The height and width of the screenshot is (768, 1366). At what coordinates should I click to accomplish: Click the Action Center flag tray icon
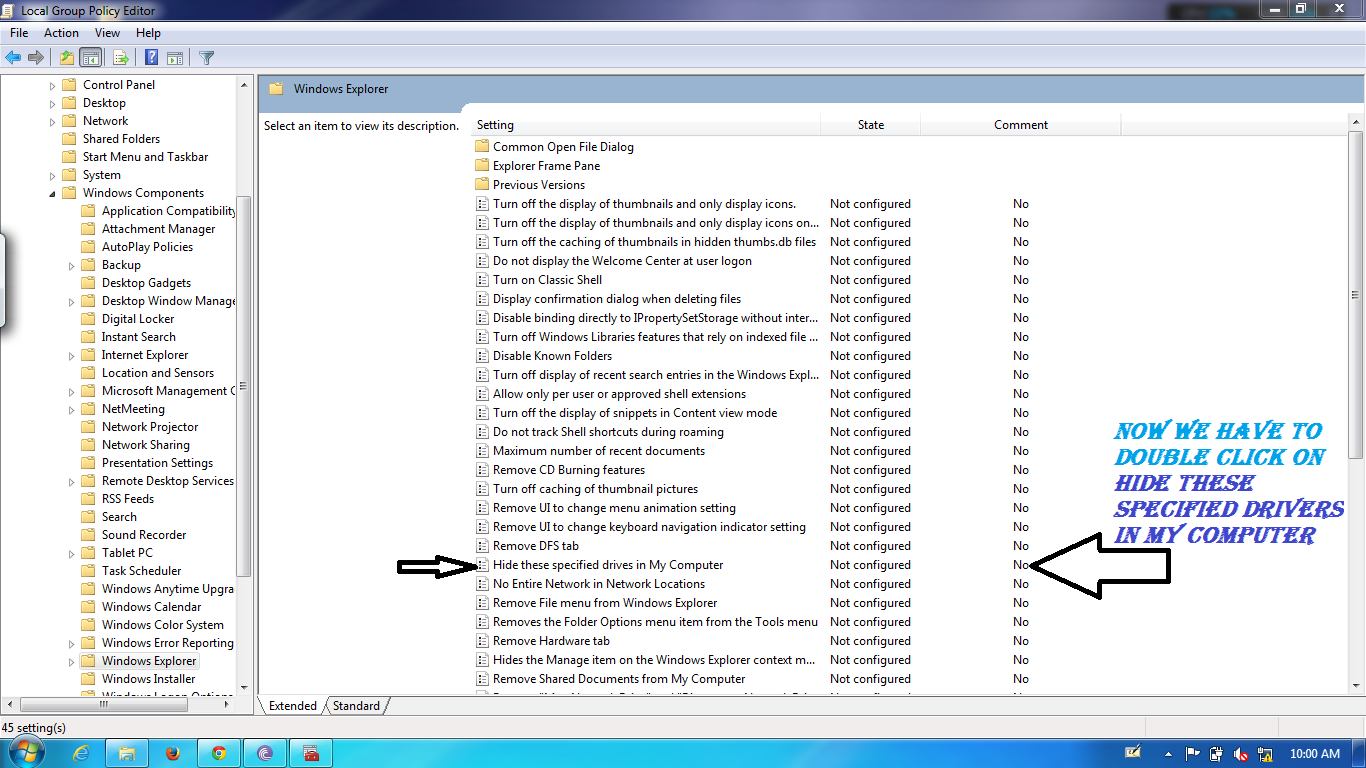coord(1193,754)
